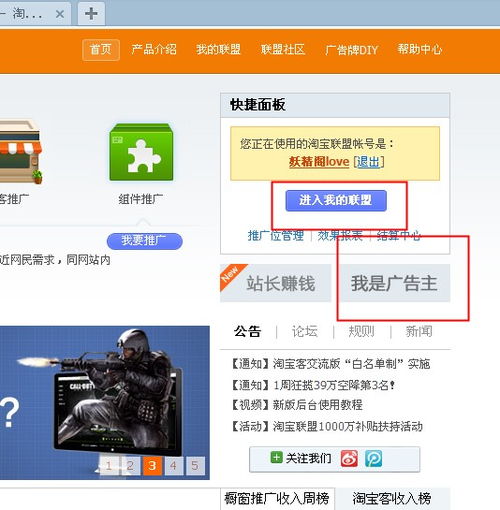Switch to the 论坛 tab
Screen dimensions: 500x510
[x=305, y=331]
